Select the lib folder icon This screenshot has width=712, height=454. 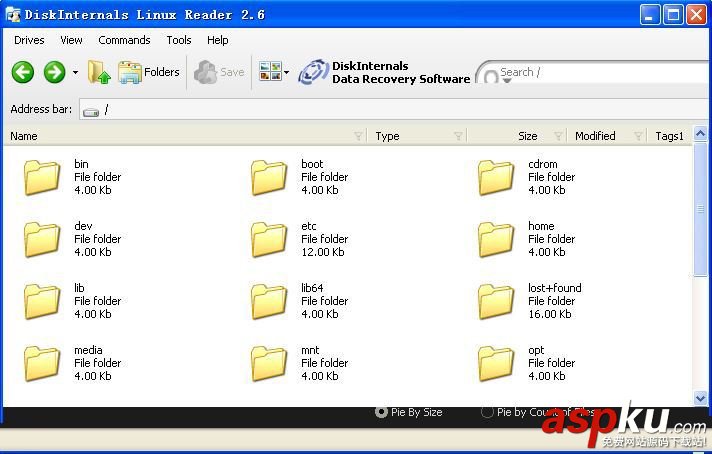pyautogui.click(x=42, y=301)
